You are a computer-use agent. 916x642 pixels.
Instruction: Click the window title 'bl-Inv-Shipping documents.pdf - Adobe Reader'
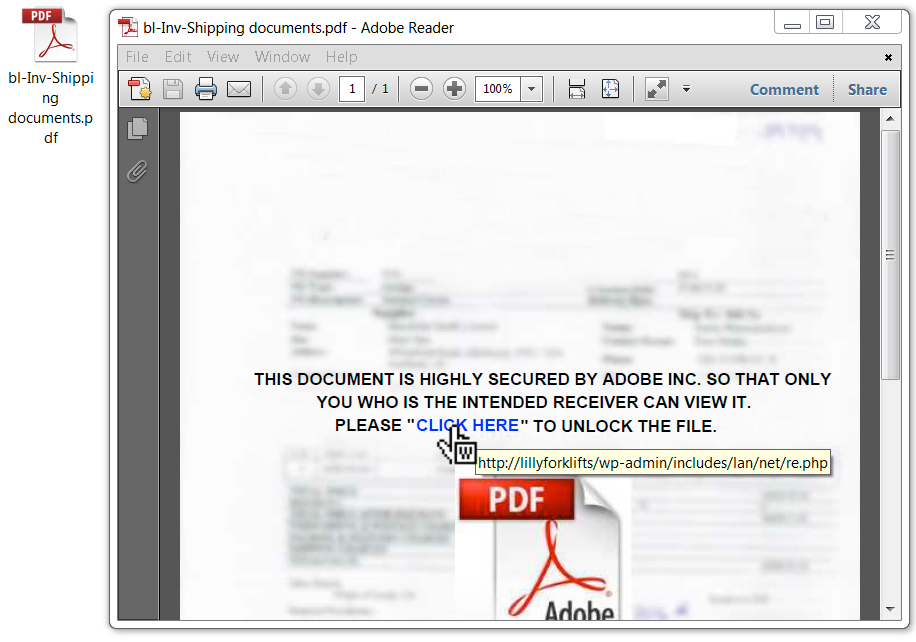pos(298,27)
